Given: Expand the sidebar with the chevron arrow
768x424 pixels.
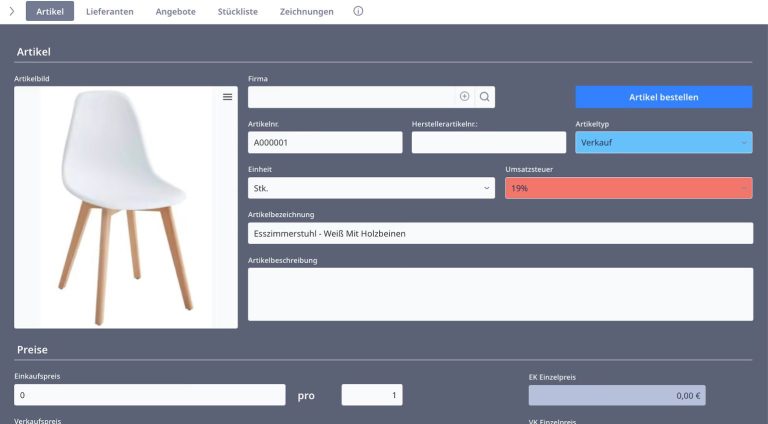Looking at the screenshot, I should (x=12, y=11).
